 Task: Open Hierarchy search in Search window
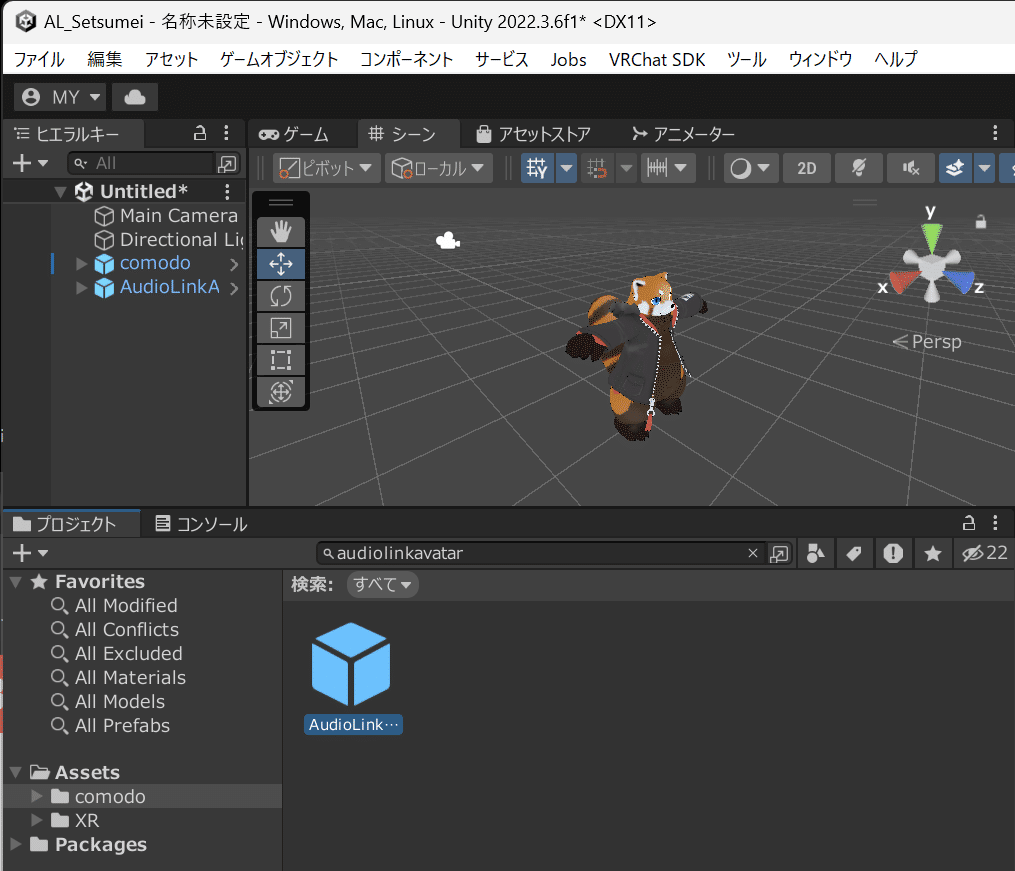227,164
